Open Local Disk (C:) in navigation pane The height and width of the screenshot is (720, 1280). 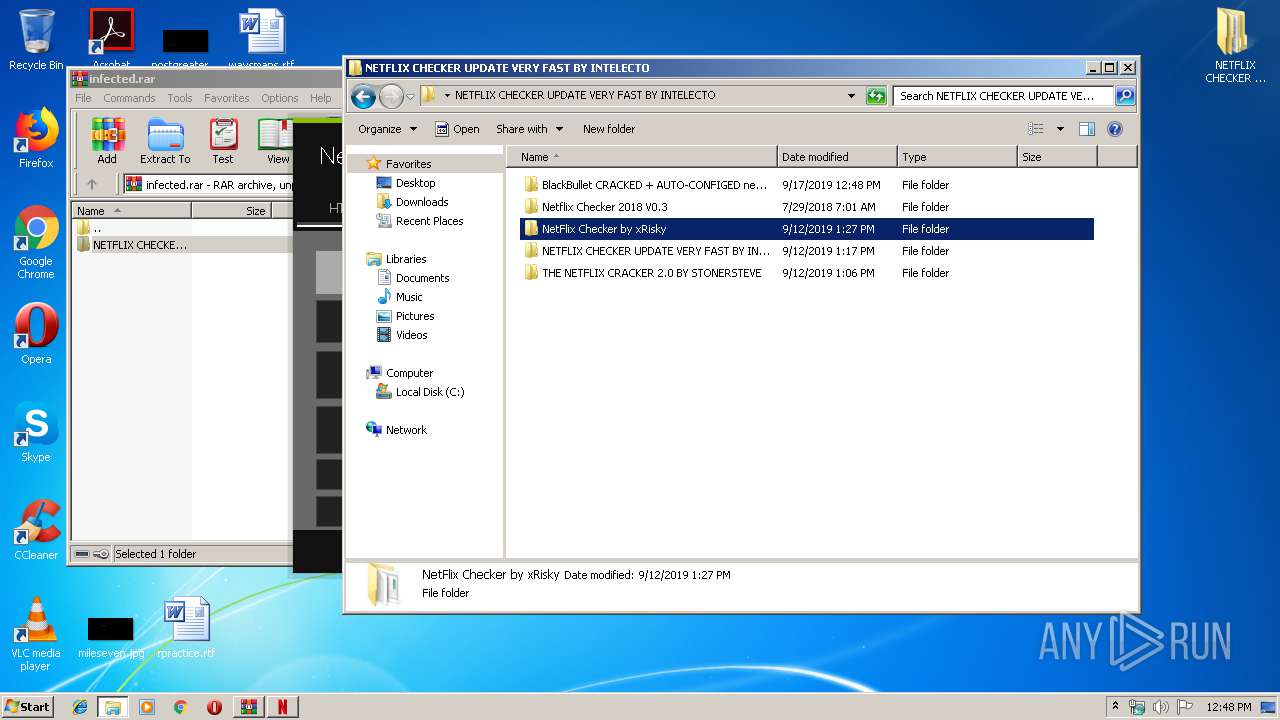coord(429,392)
